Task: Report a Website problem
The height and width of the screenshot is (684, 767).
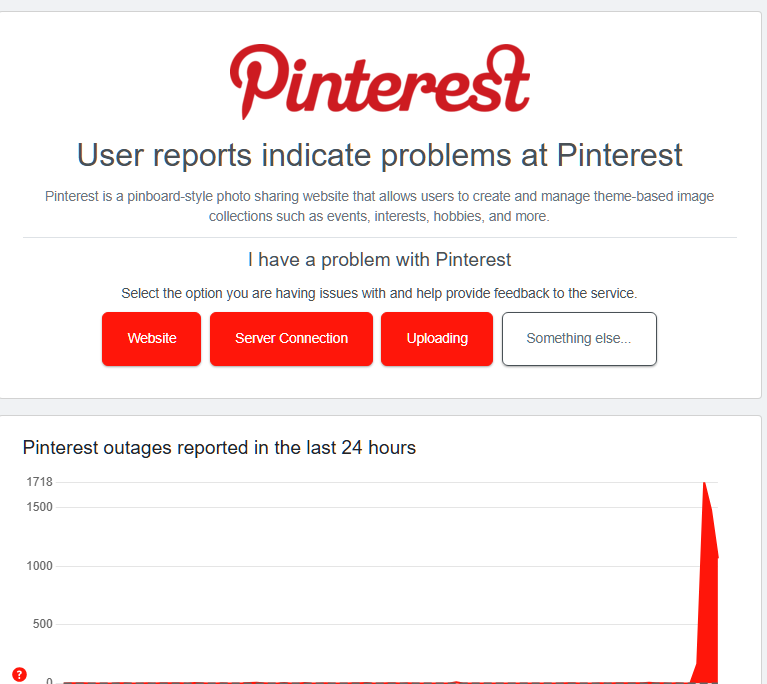Action: coord(152,339)
